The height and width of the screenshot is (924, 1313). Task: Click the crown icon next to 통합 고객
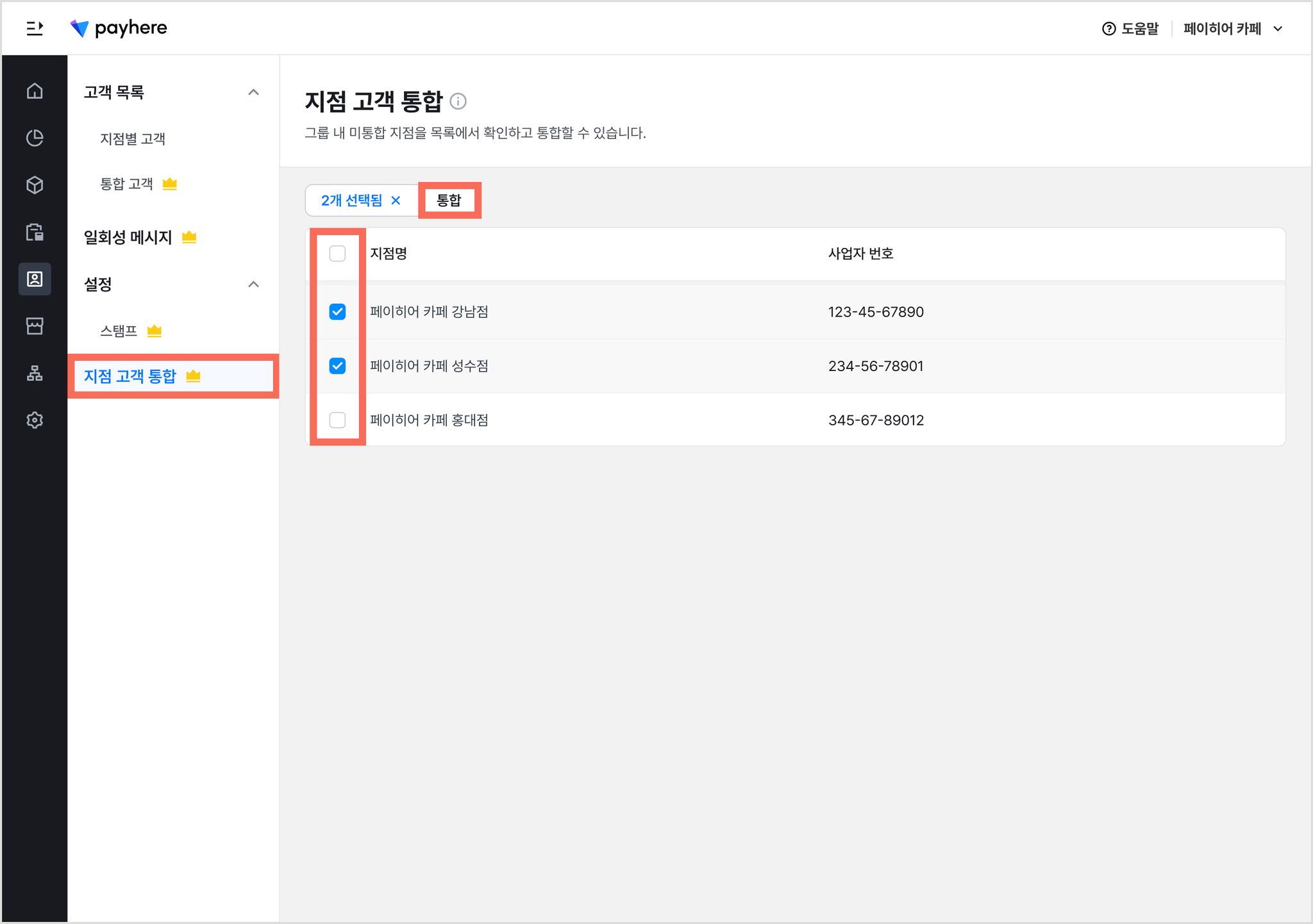click(169, 184)
